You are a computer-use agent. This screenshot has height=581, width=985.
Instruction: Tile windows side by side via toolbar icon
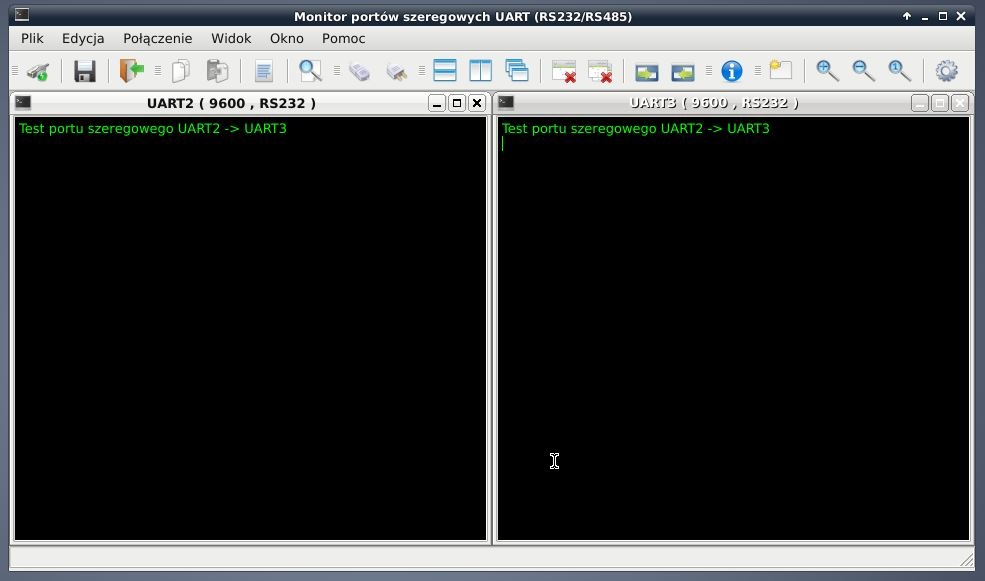tap(481, 71)
